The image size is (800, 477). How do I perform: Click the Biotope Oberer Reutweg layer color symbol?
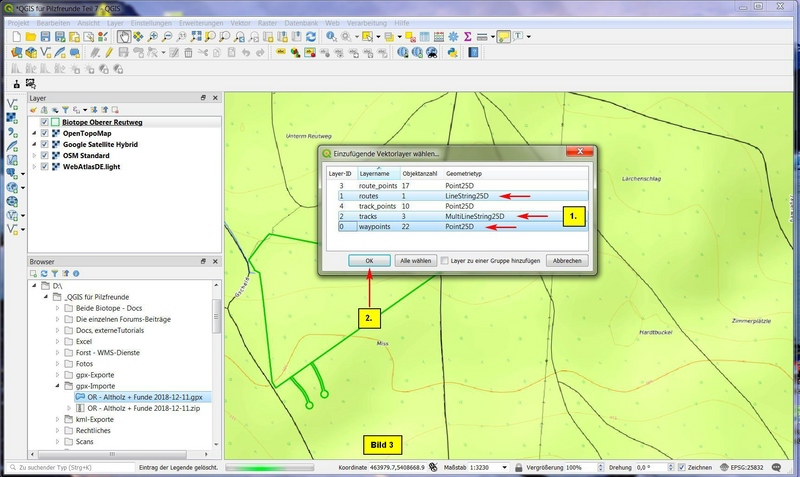[55, 122]
